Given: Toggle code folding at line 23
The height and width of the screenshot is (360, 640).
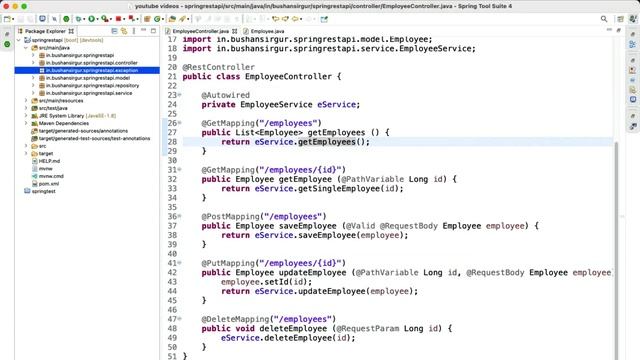Looking at the screenshot, I should pos(180,95).
